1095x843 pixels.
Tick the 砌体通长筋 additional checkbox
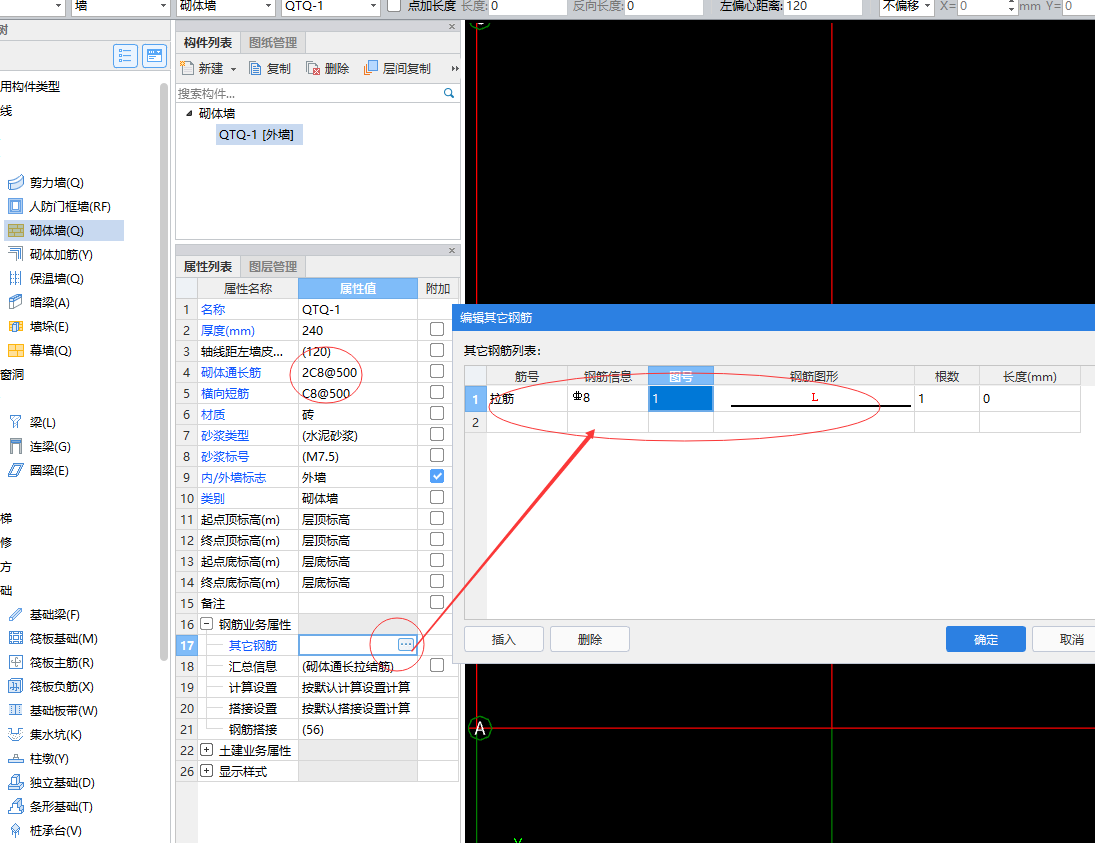[437, 371]
